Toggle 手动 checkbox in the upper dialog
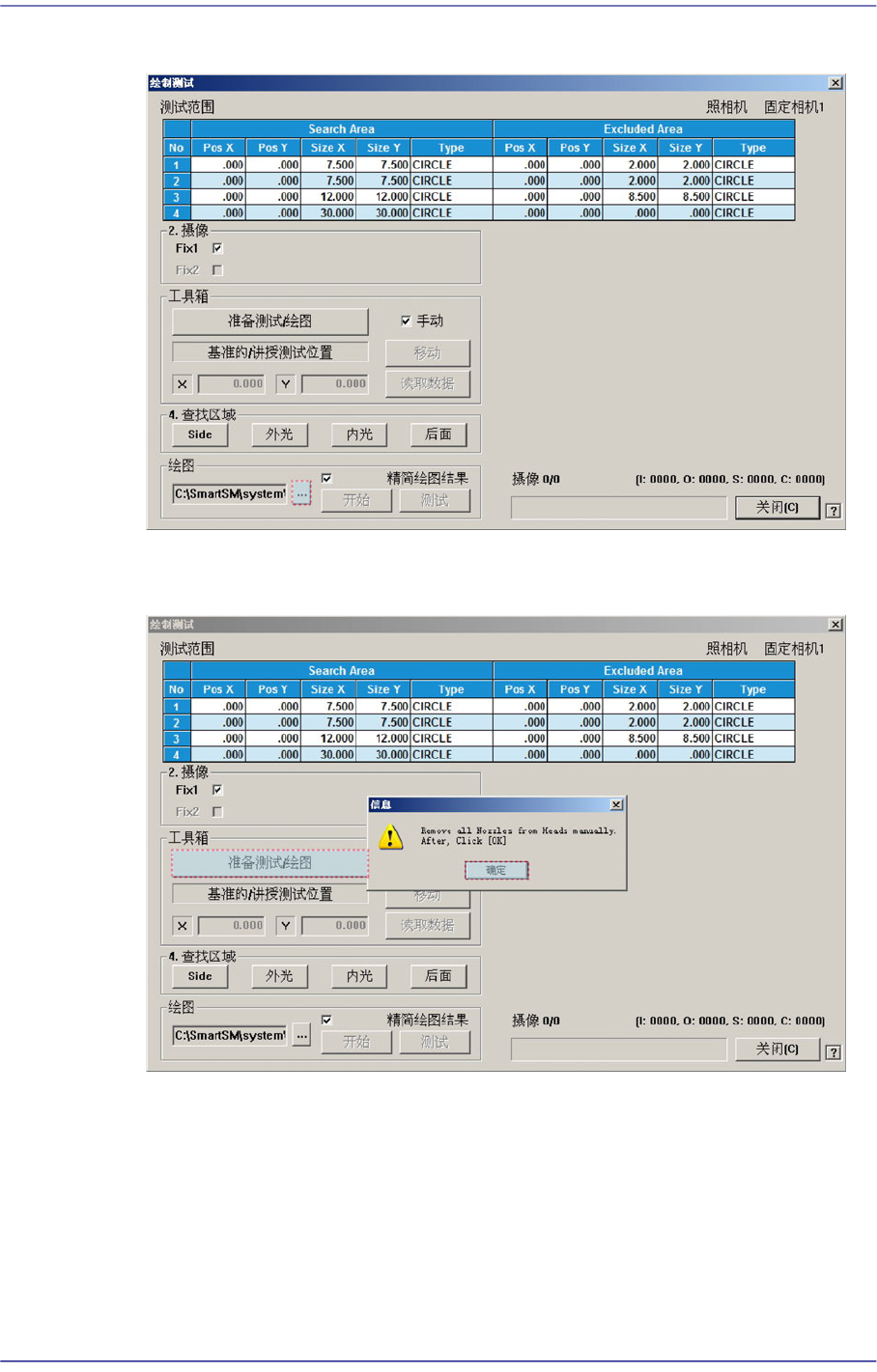 [406, 321]
